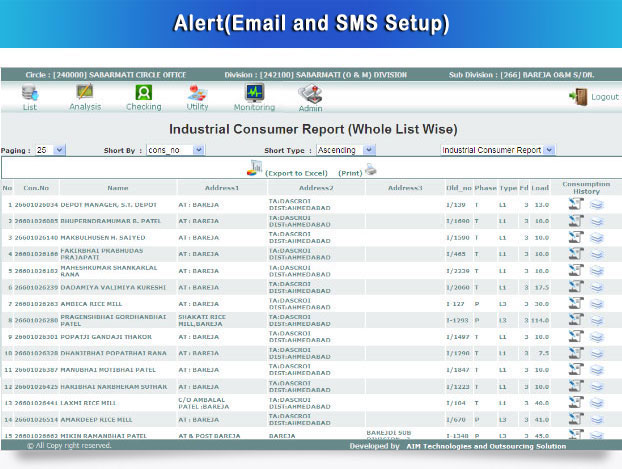
Task: Open consumption history list for AMBICA RICE MILL
Action: [x=597, y=303]
